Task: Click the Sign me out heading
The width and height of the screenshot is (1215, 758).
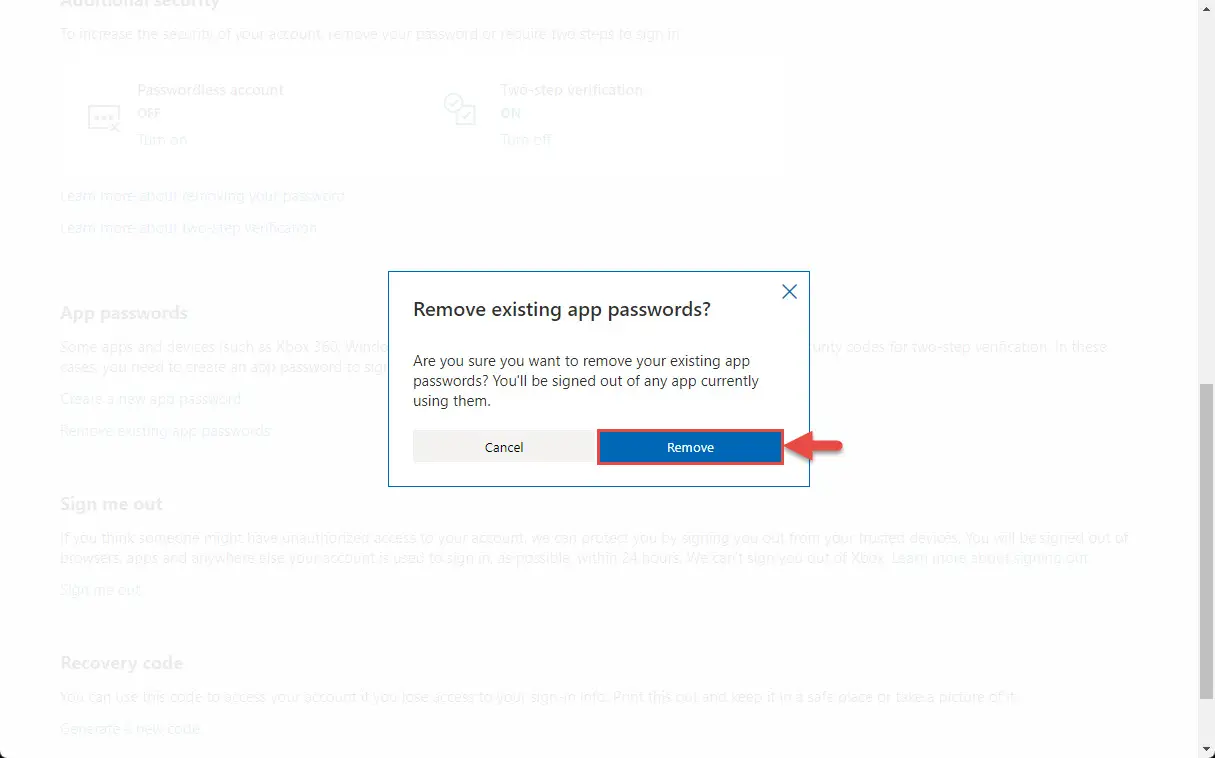Action: point(111,504)
